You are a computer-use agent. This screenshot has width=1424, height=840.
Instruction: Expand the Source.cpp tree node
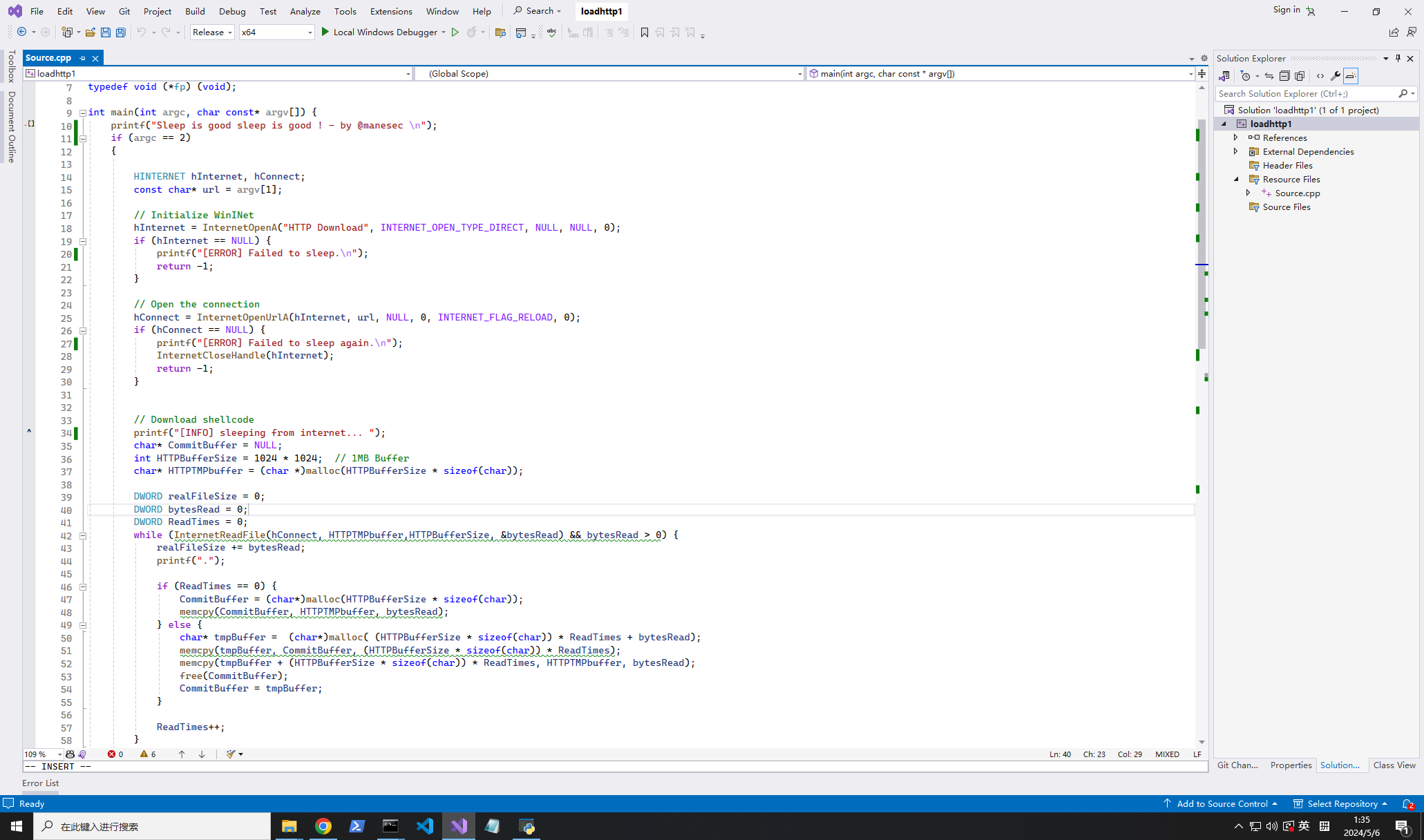coord(1249,193)
